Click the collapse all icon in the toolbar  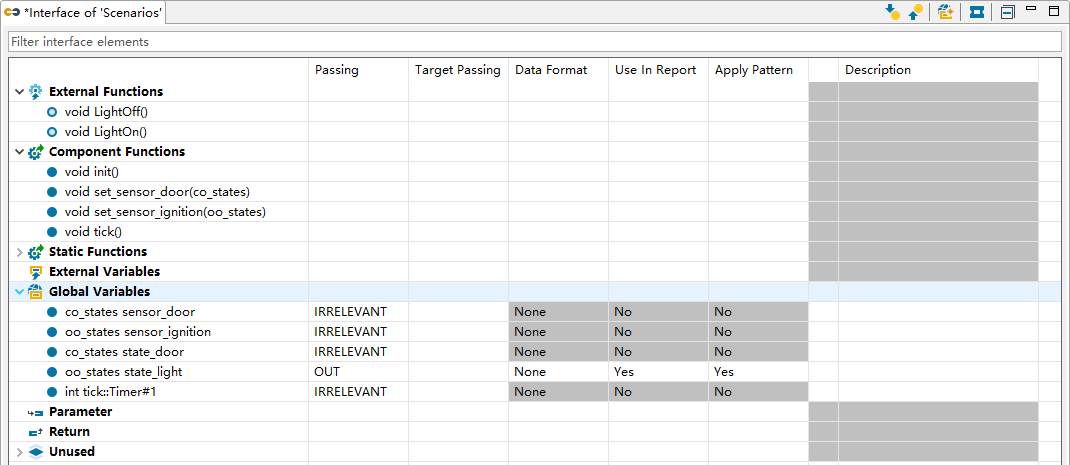(x=1008, y=12)
